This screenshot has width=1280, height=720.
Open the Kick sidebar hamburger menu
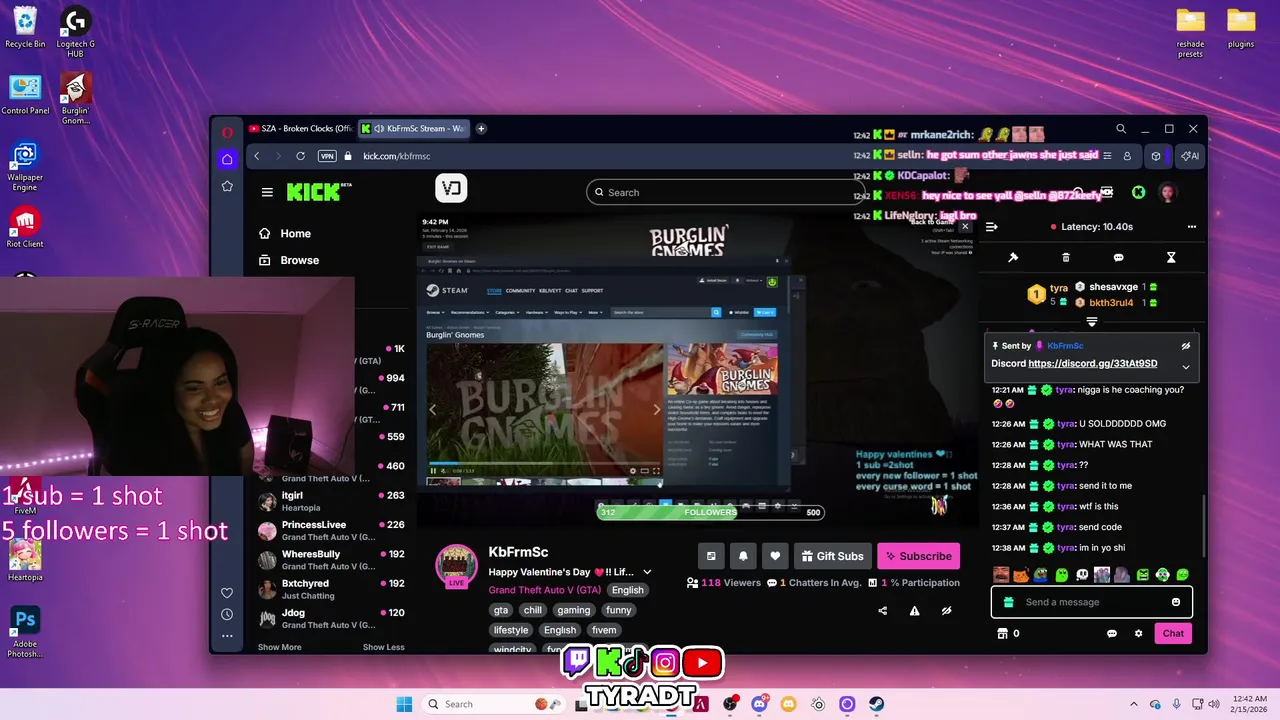pos(267,192)
